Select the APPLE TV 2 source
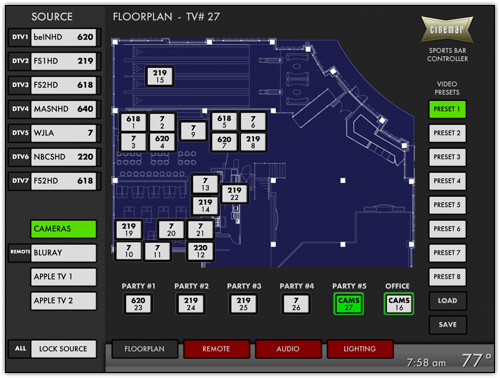 [63, 301]
